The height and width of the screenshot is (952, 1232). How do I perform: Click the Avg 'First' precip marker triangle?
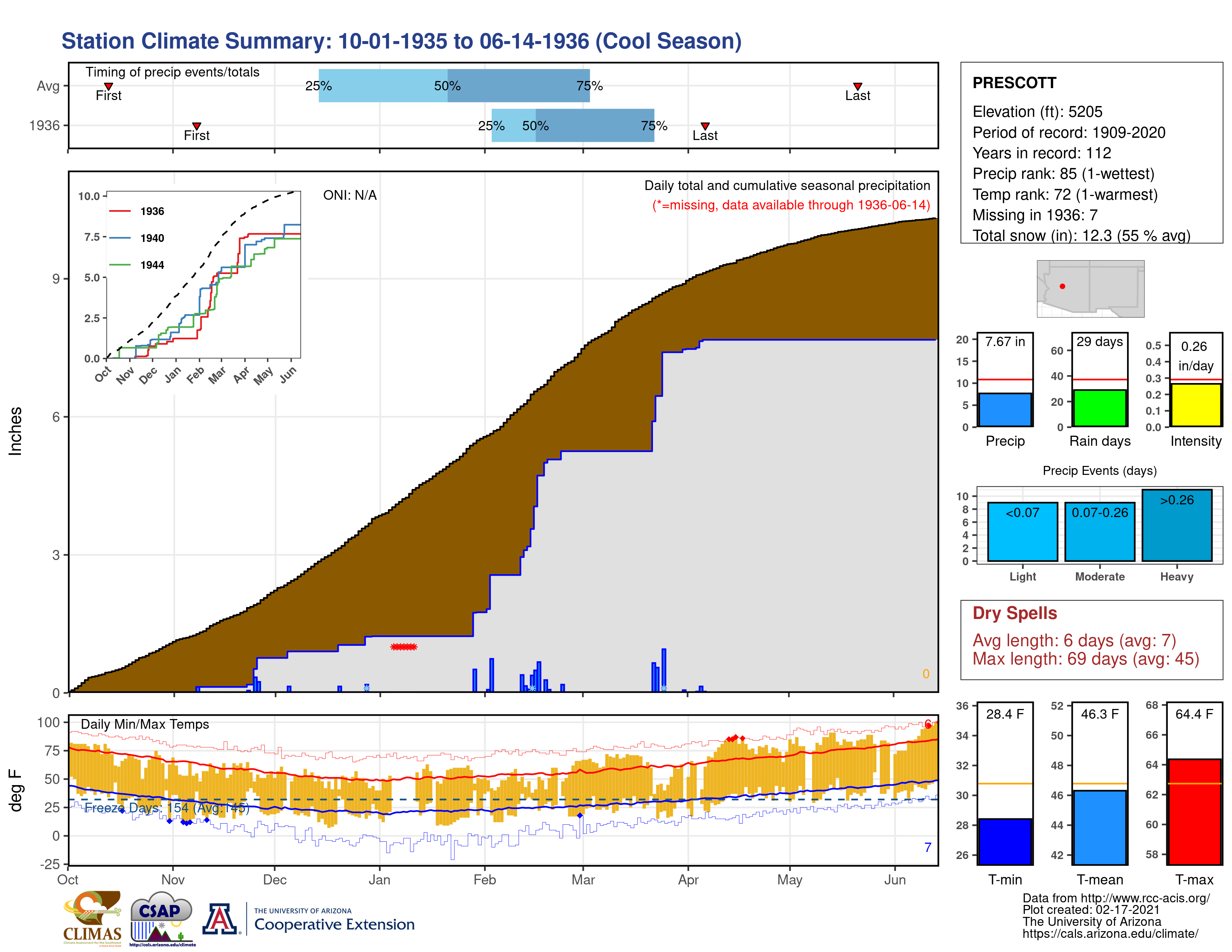click(x=108, y=86)
